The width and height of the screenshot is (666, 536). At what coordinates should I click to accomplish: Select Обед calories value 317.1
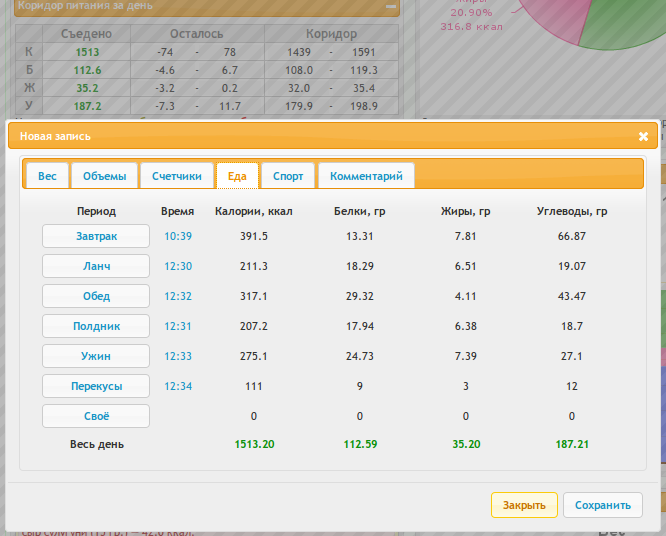click(254, 296)
